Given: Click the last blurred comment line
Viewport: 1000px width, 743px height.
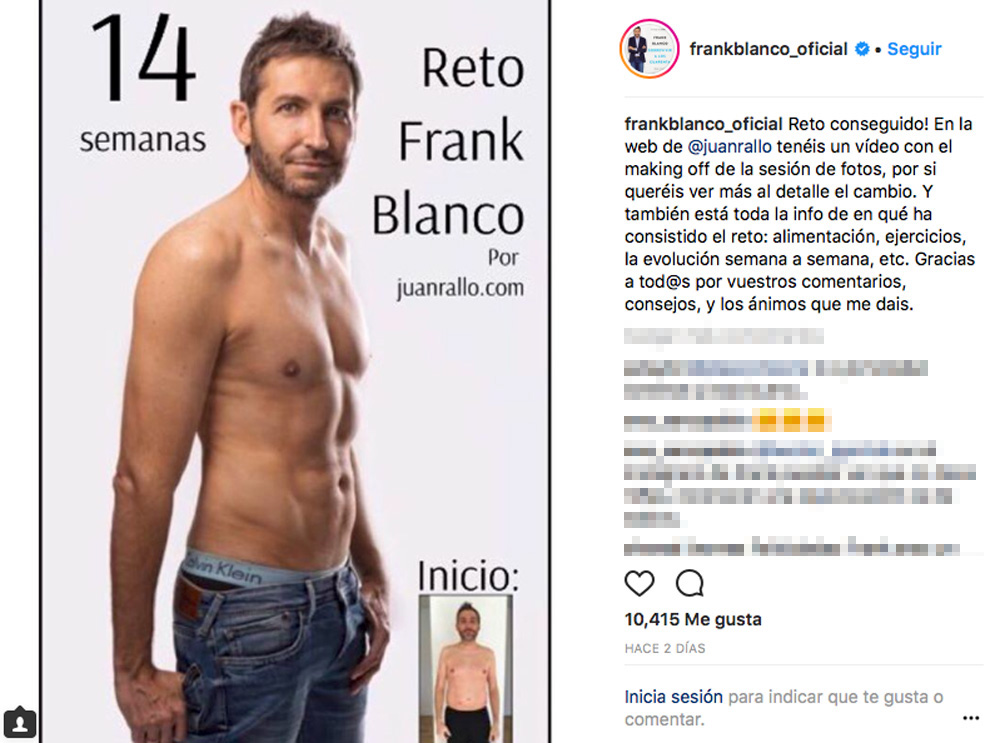Looking at the screenshot, I should coord(791,547).
